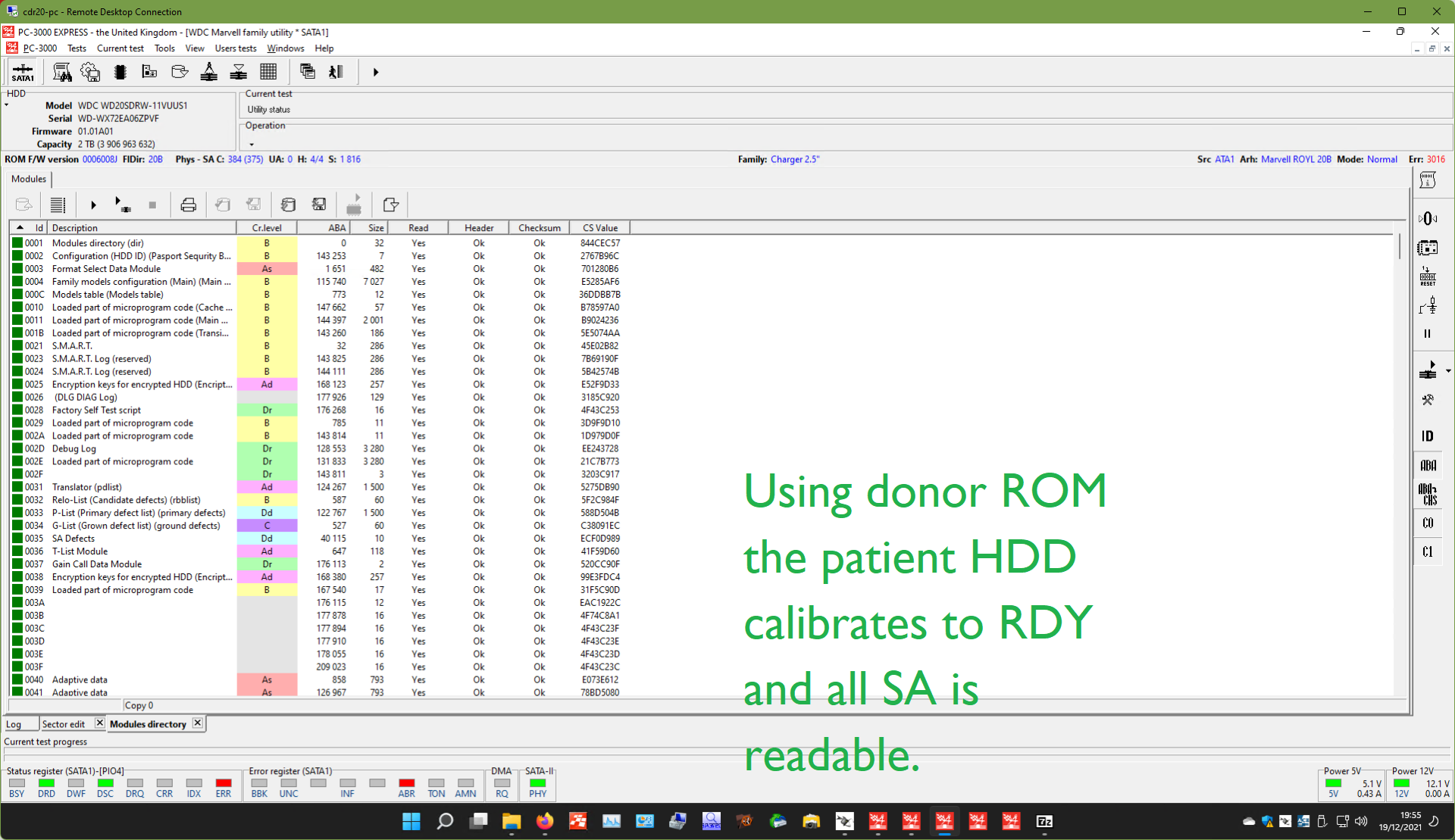
Task: Toggle the C0 copy button
Action: pyautogui.click(x=1428, y=523)
